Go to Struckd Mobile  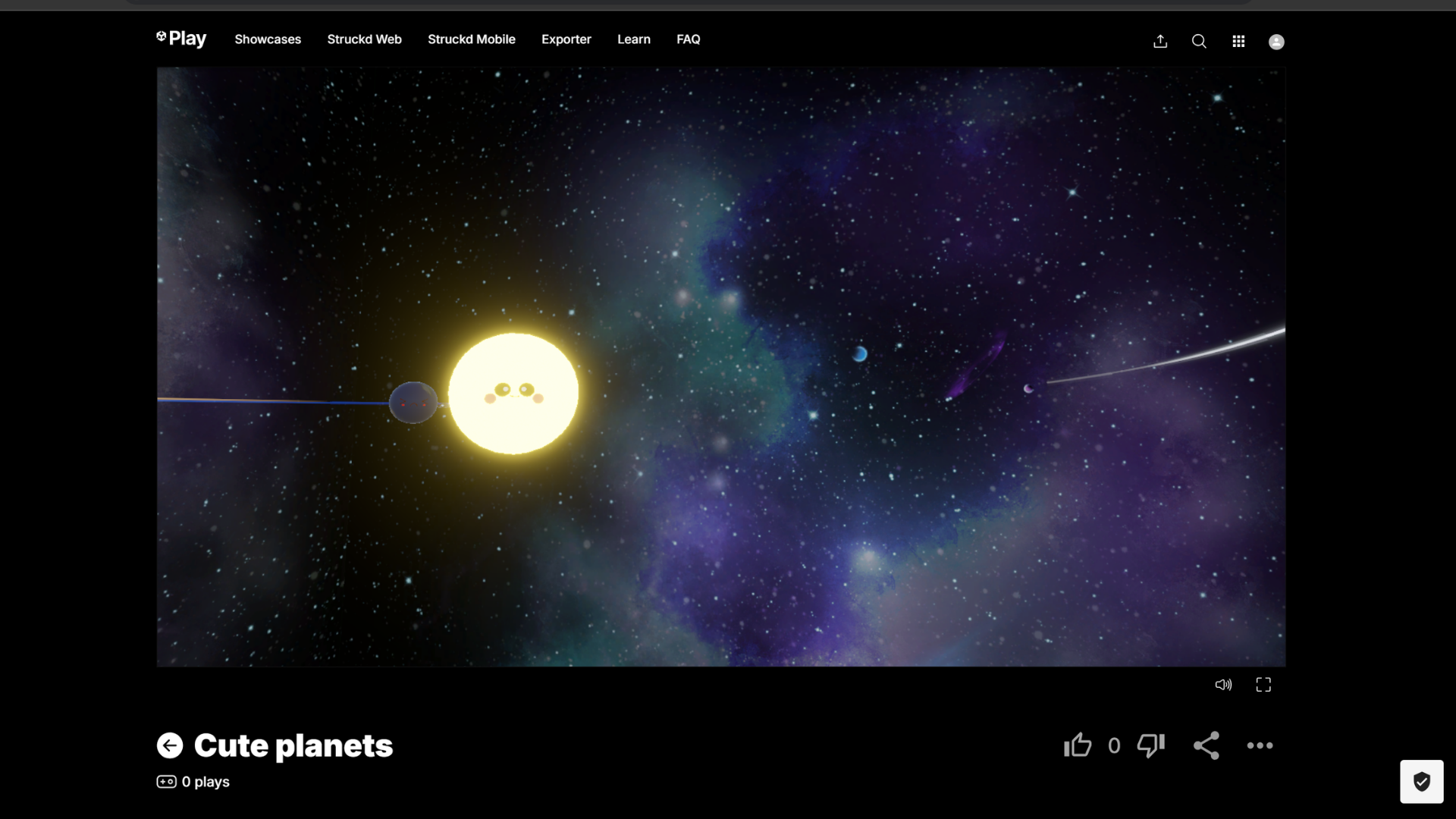(471, 39)
